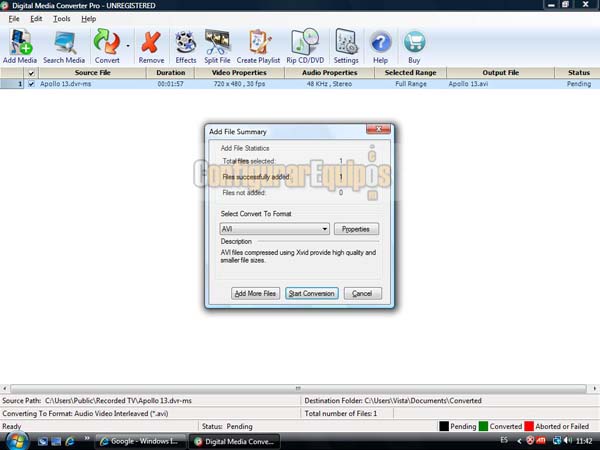Click the 11:42 system clock
The height and width of the screenshot is (450, 600).
pyautogui.click(x=584, y=441)
